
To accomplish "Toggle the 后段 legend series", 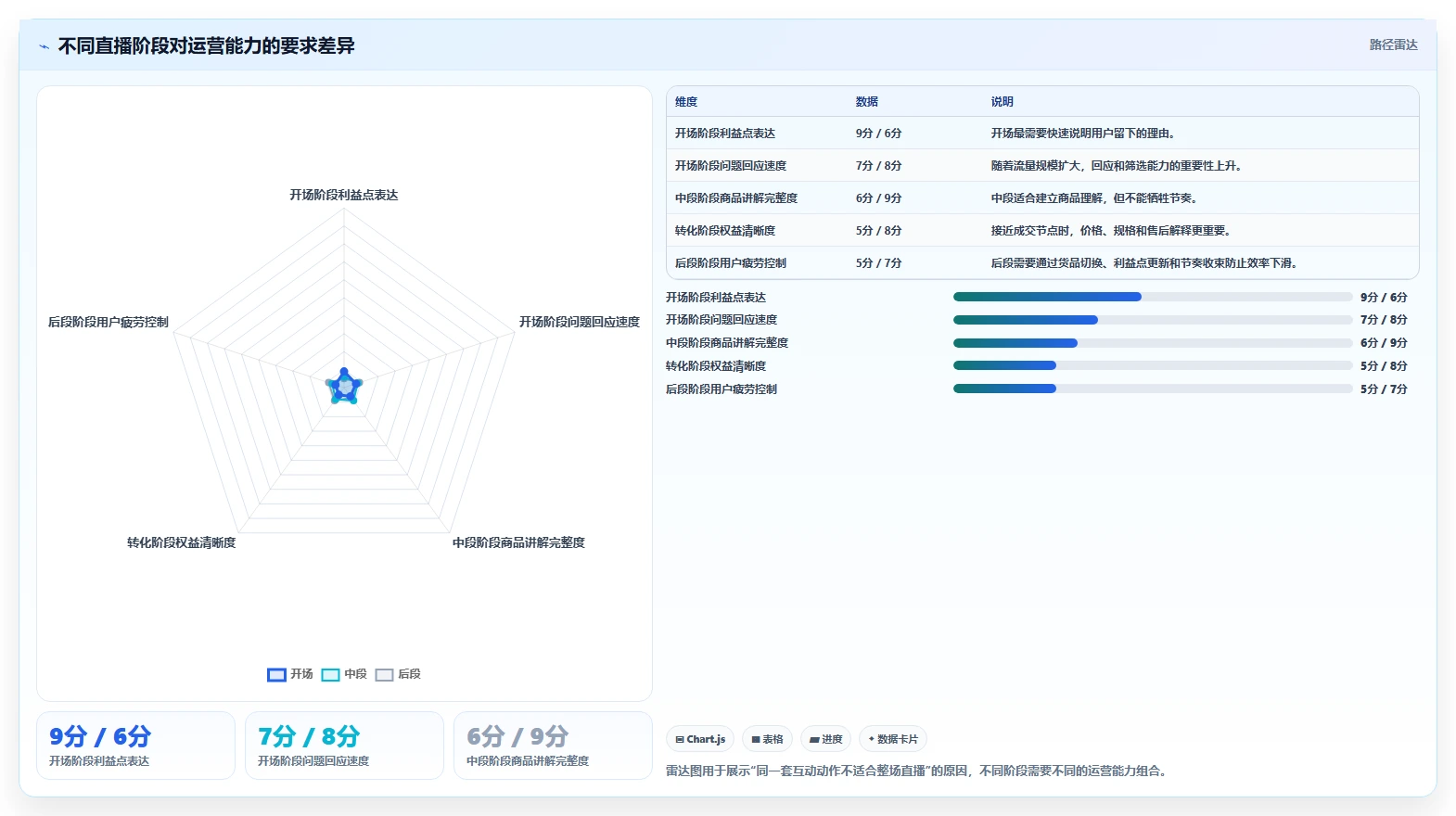I will [398, 674].
